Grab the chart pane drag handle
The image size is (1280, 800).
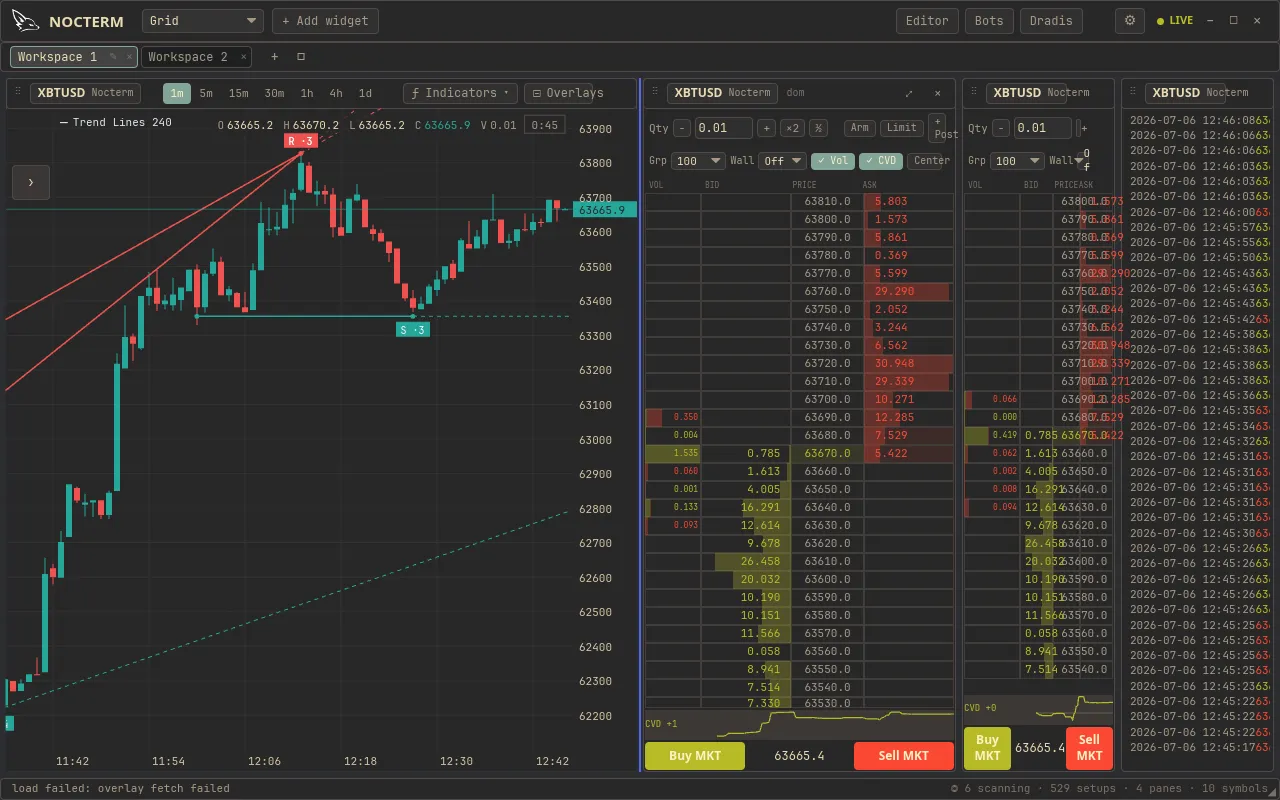tap(20, 93)
